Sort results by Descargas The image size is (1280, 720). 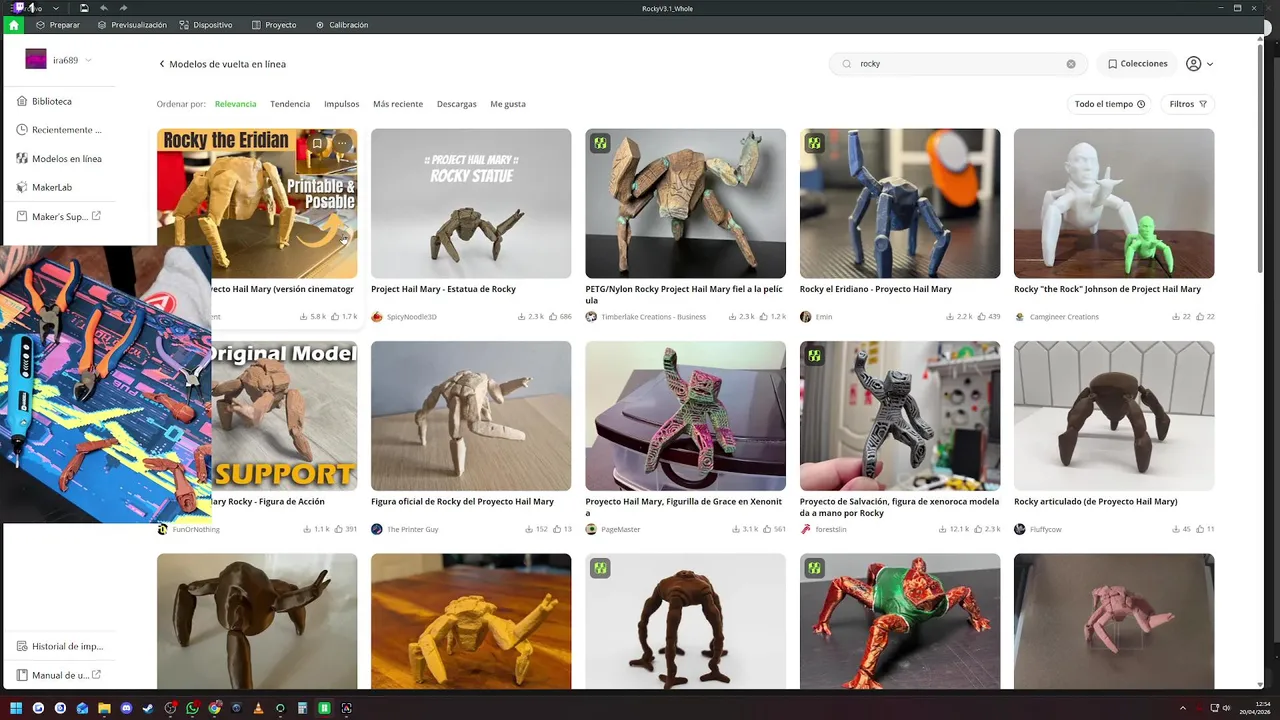tap(456, 104)
